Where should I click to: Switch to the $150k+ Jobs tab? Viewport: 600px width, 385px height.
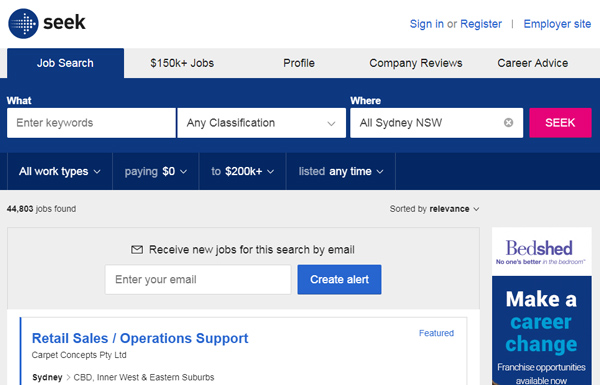click(x=182, y=63)
